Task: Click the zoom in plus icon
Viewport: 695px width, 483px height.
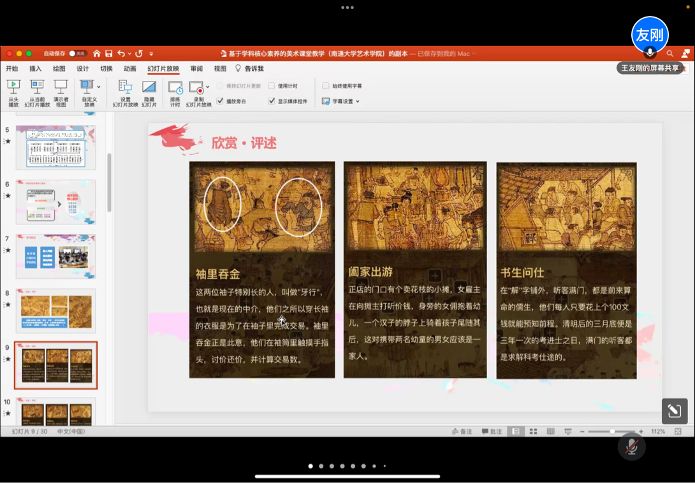Action: pos(641,431)
